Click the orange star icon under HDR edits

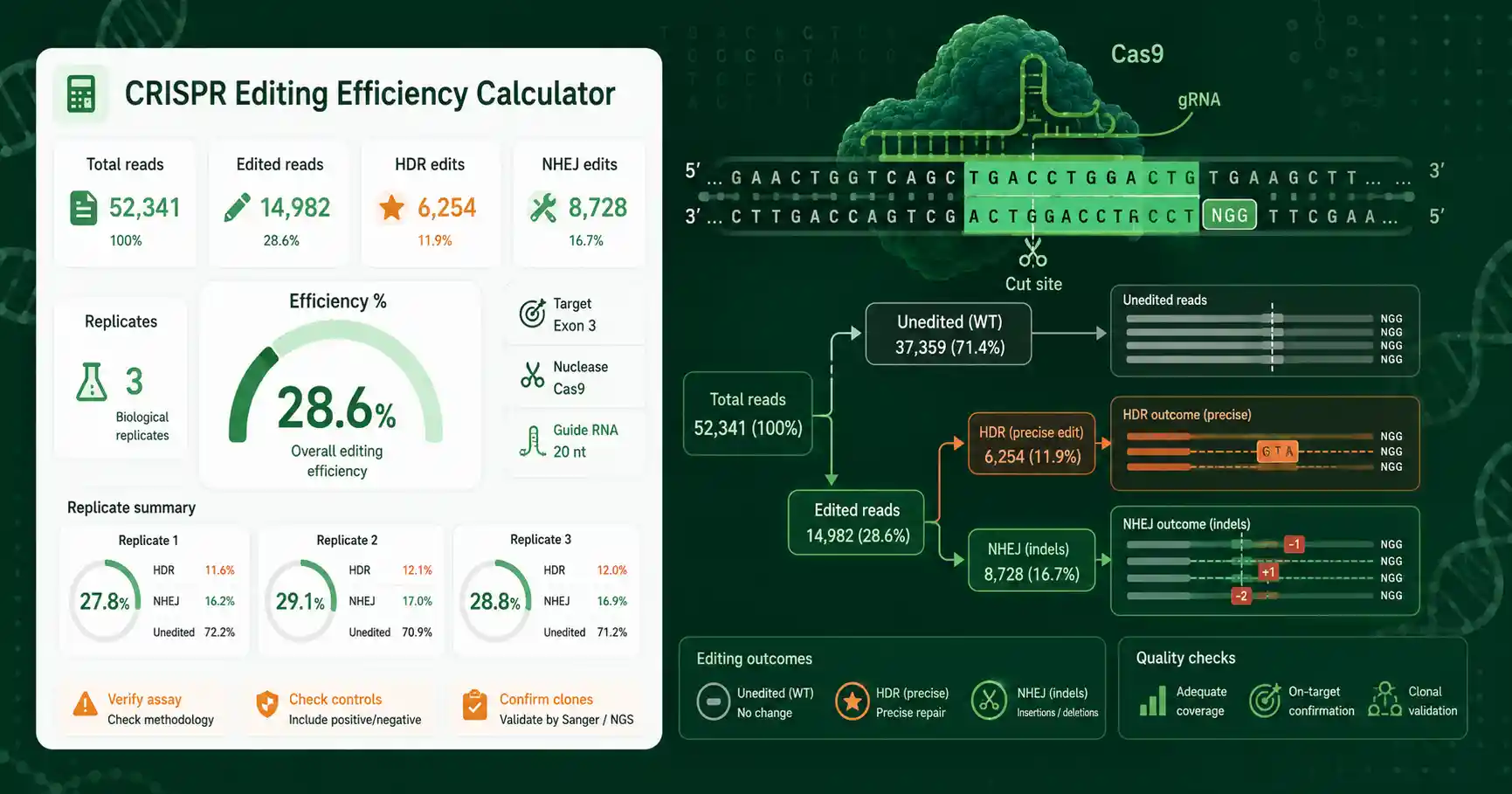tap(391, 208)
